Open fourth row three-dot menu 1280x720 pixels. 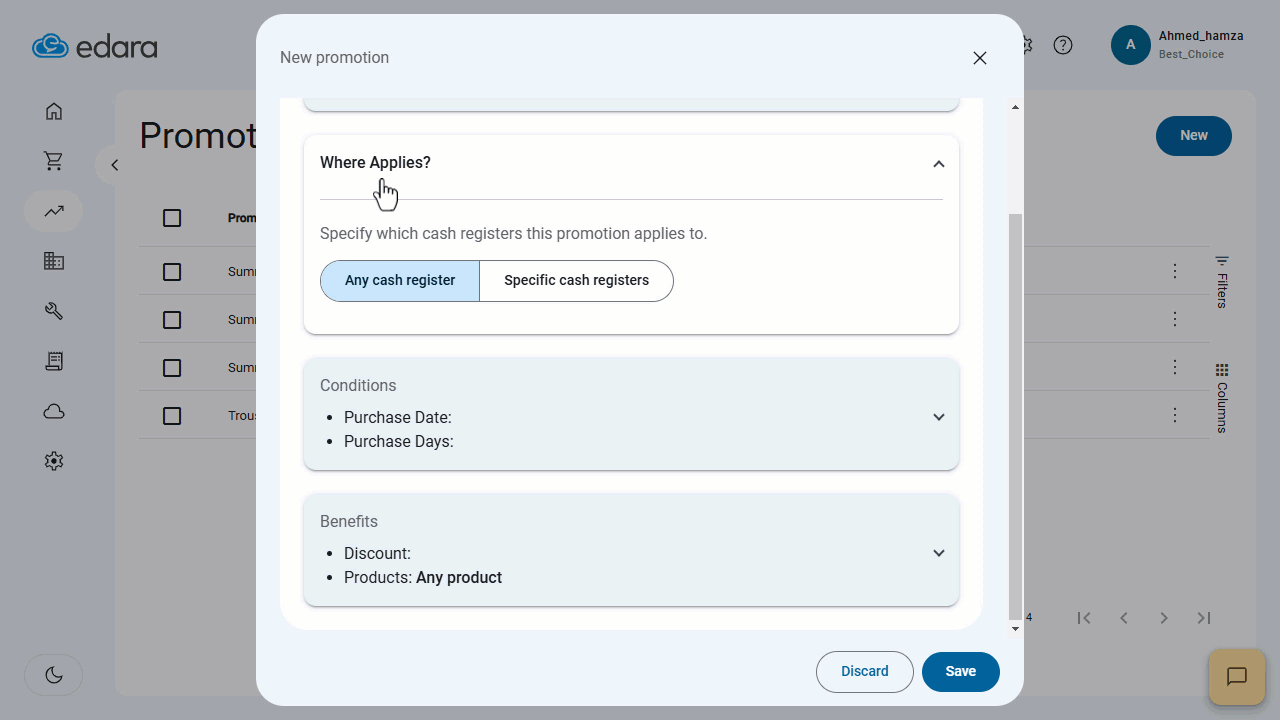click(1176, 415)
